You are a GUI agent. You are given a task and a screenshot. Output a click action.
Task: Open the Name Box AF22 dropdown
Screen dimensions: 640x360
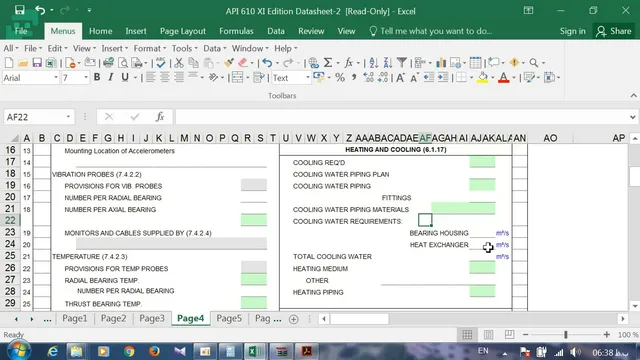tap(68, 117)
